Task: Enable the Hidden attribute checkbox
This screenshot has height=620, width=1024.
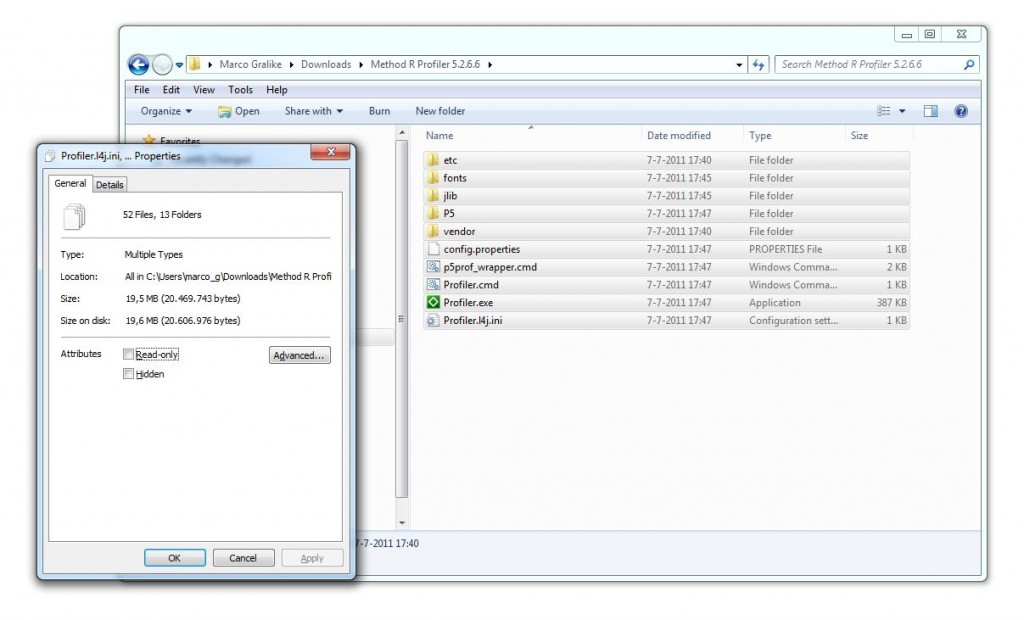Action: tap(128, 374)
